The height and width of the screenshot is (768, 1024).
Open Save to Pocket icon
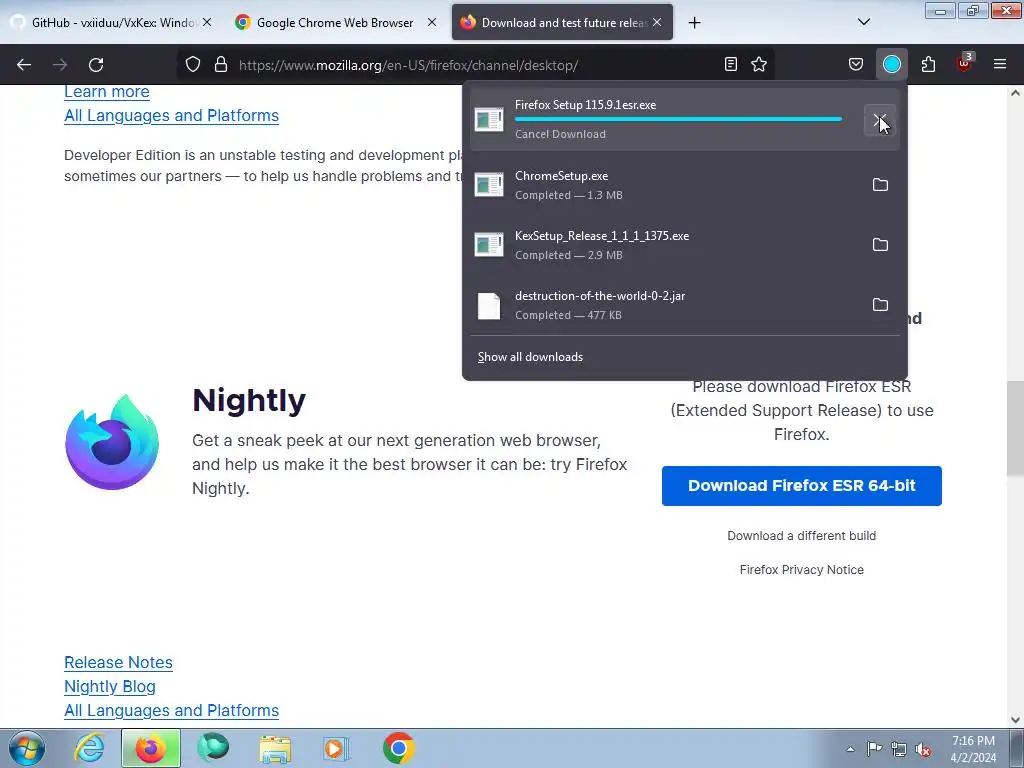tap(856, 64)
